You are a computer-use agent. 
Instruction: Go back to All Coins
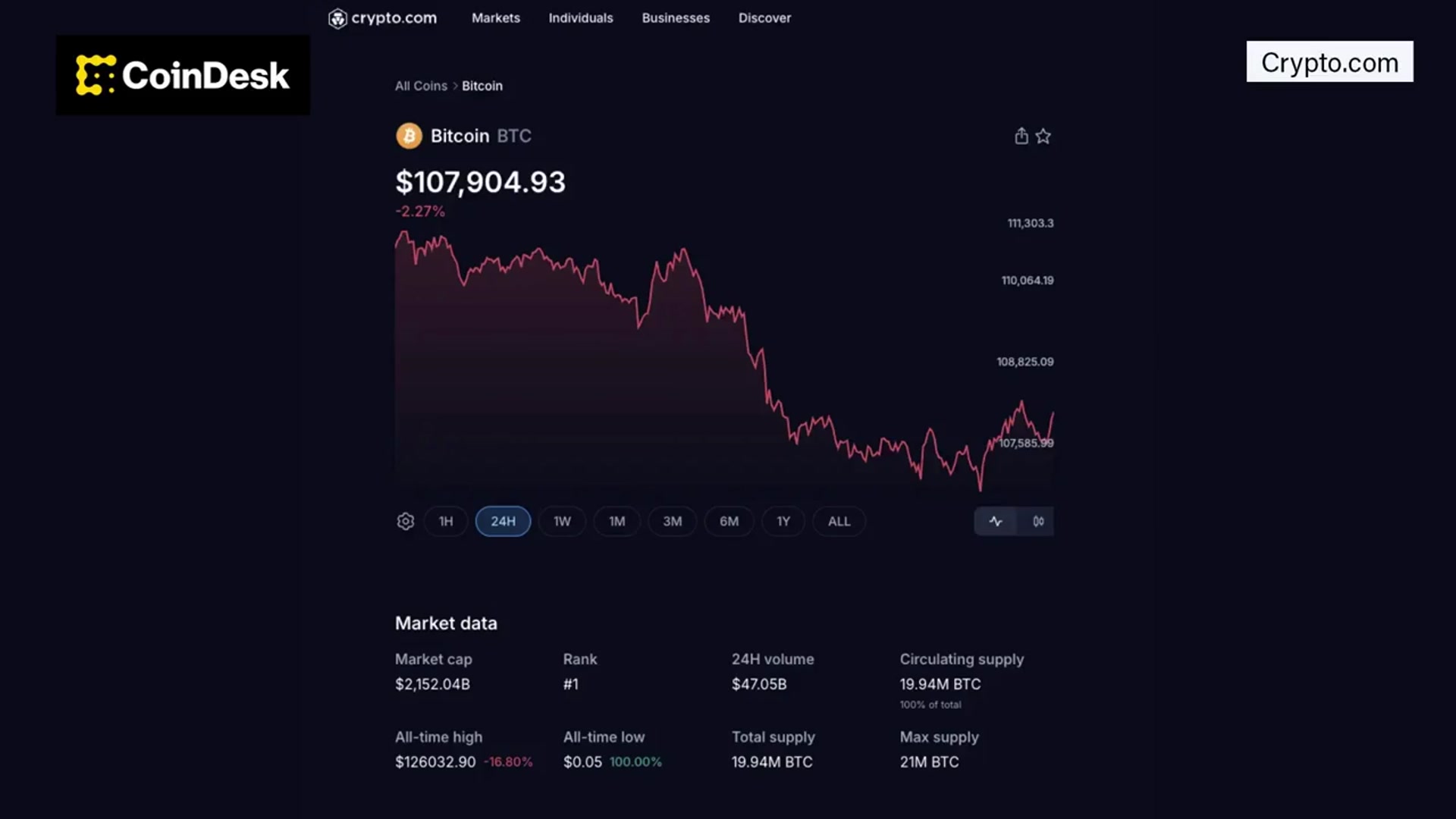(420, 86)
